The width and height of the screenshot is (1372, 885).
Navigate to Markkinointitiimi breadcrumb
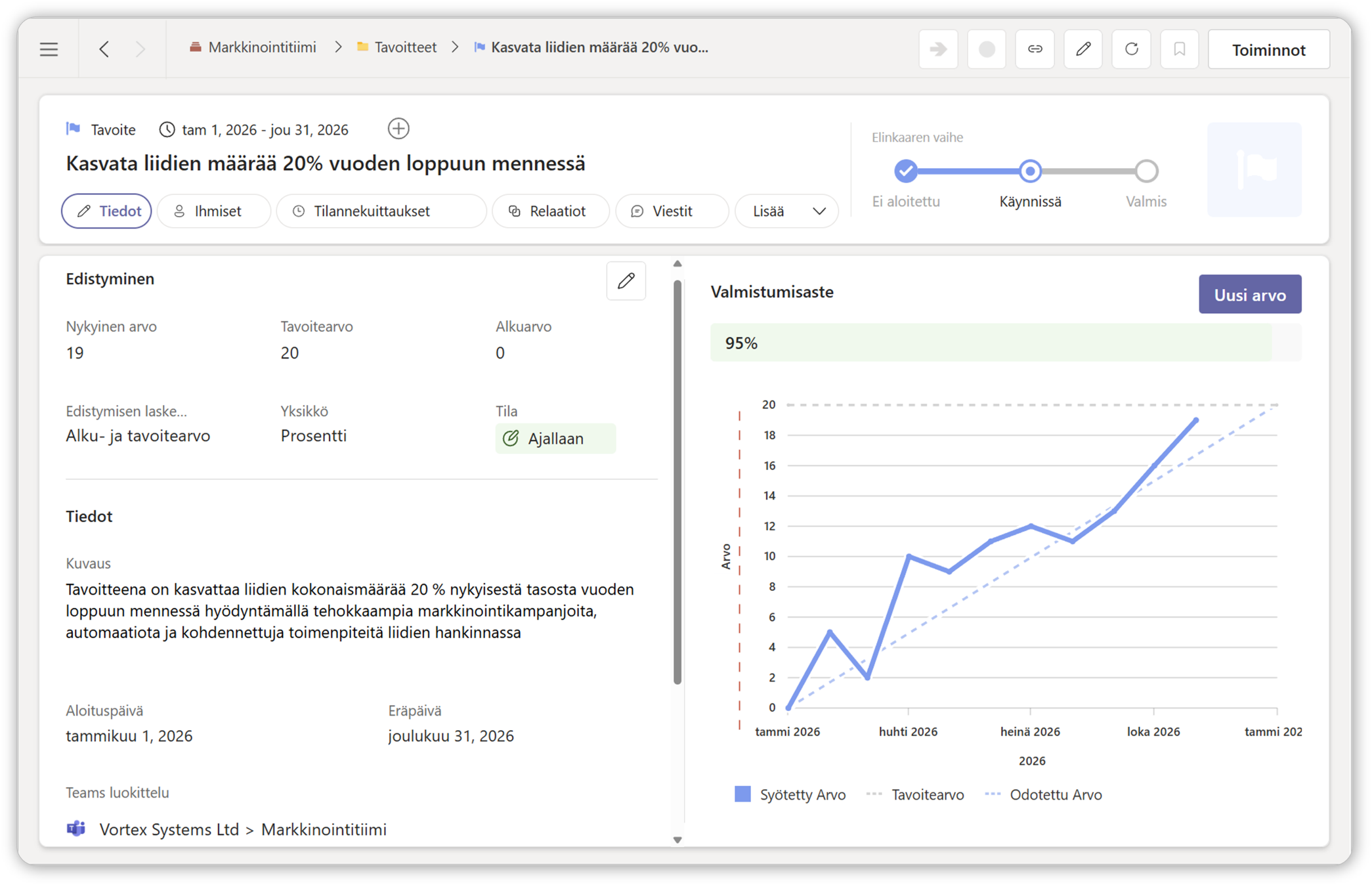tap(261, 47)
